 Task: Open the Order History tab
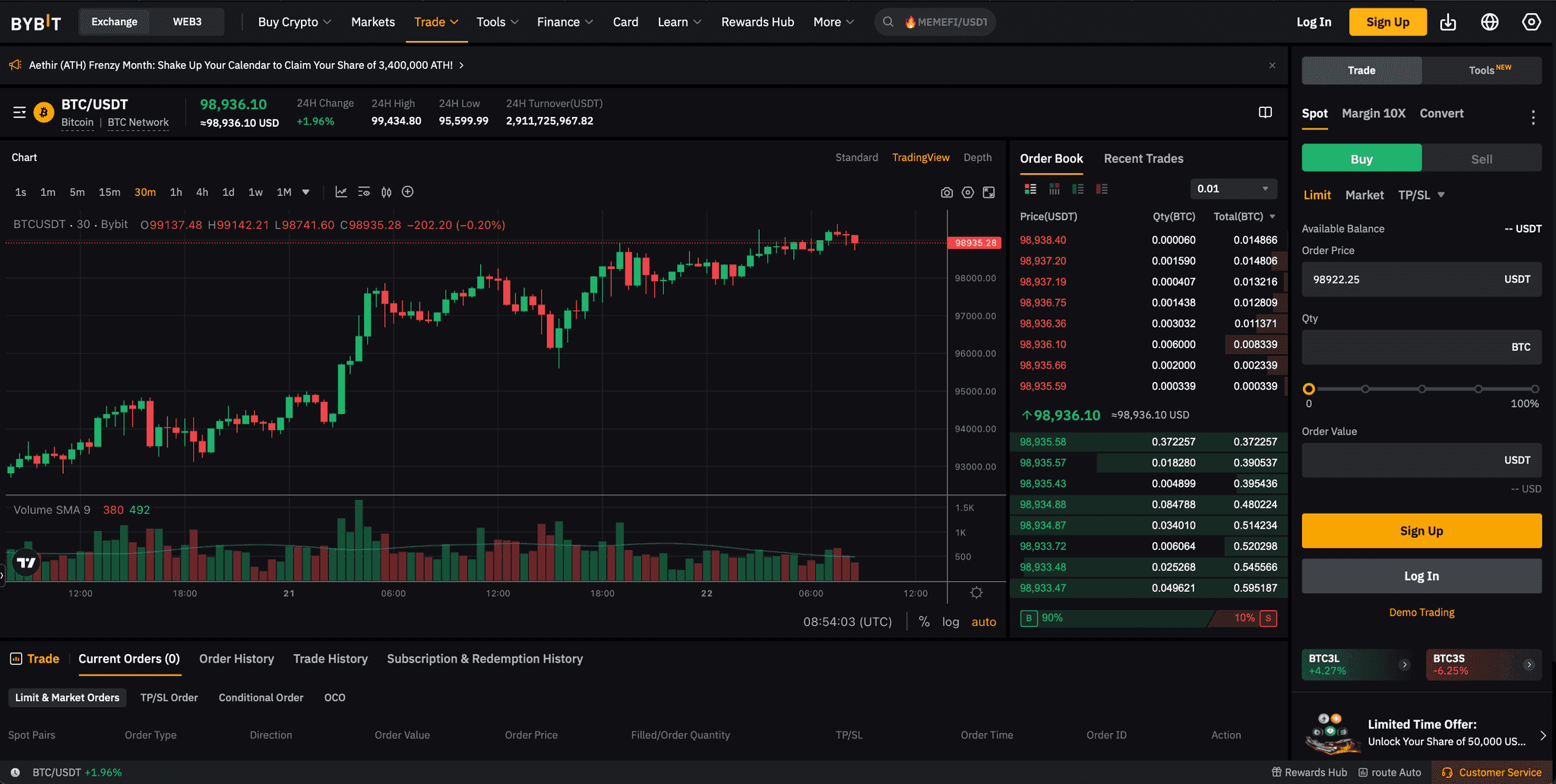point(236,659)
